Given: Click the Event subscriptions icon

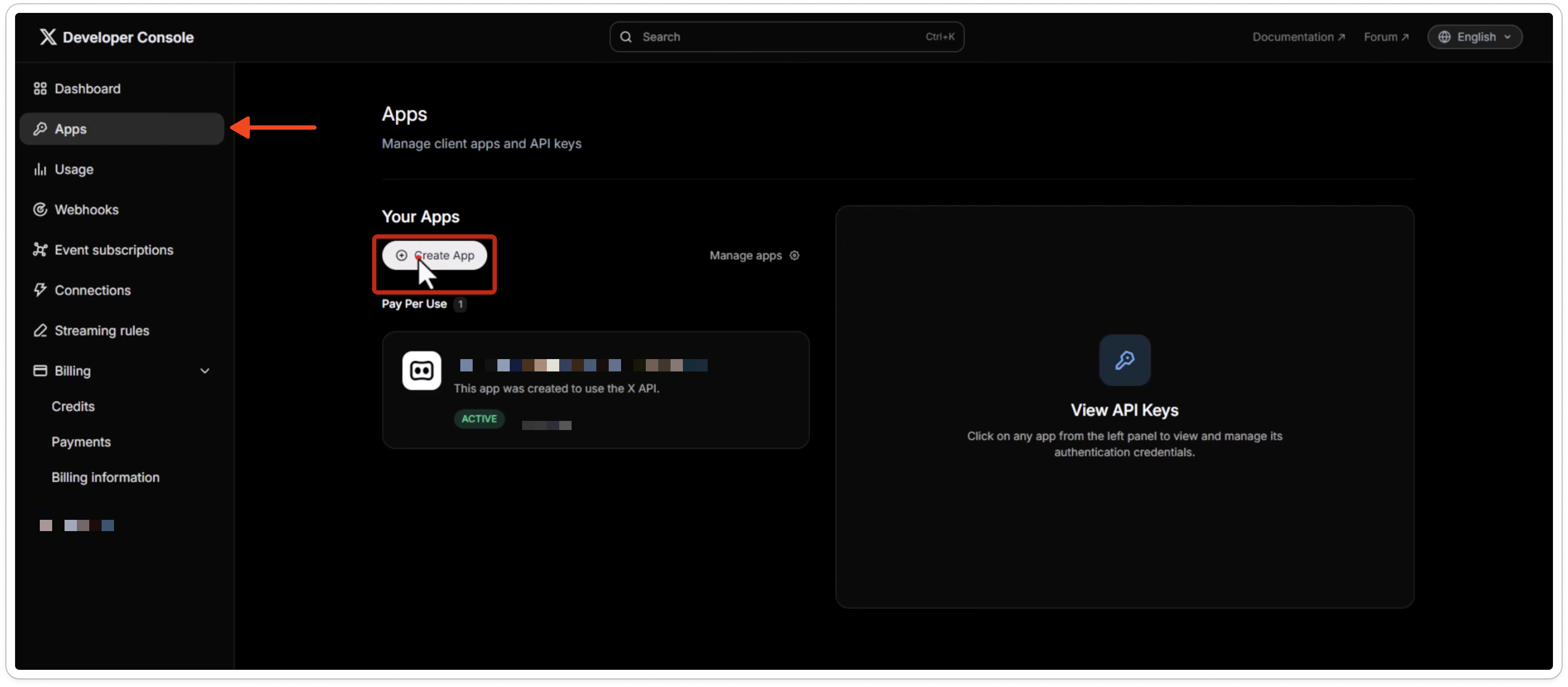Looking at the screenshot, I should (x=40, y=249).
